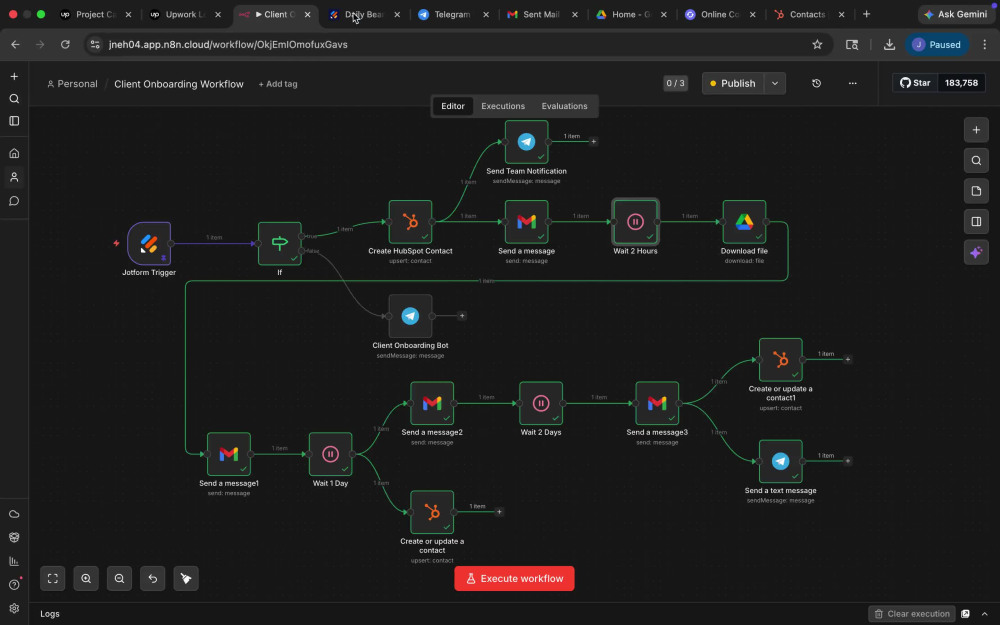
Task: Open the left sidebar settings gear
Action: click(14, 608)
